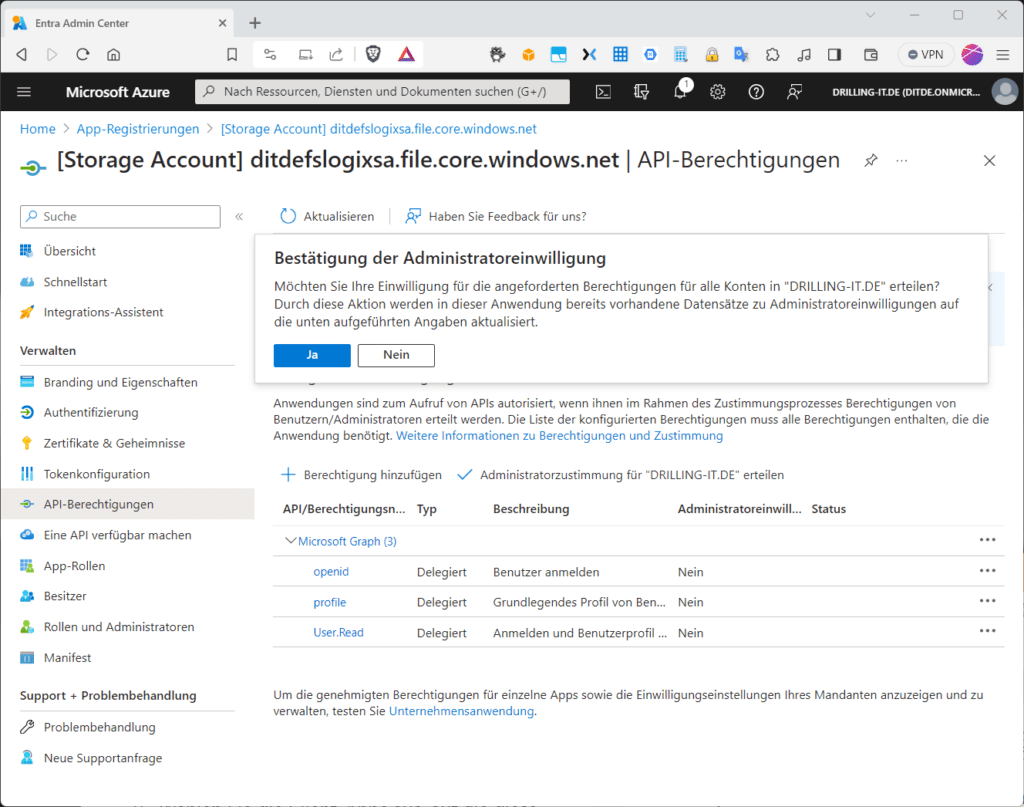Open the Azure notifications bell
This screenshot has width=1024, height=807.
coord(680,91)
